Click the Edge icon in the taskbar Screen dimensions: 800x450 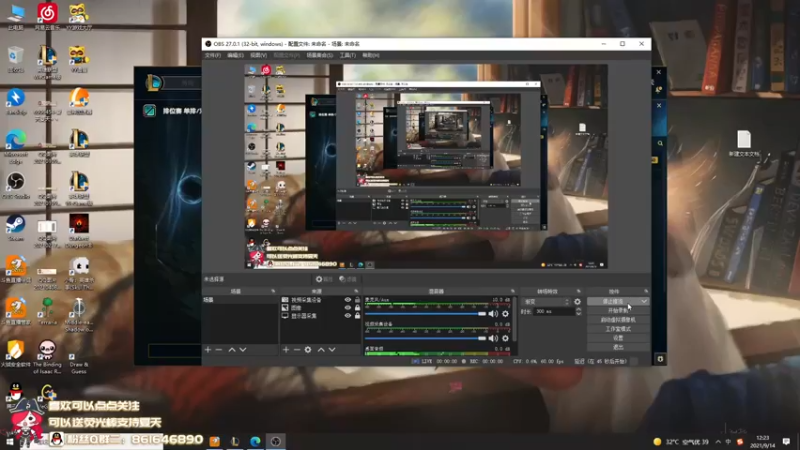pos(255,441)
